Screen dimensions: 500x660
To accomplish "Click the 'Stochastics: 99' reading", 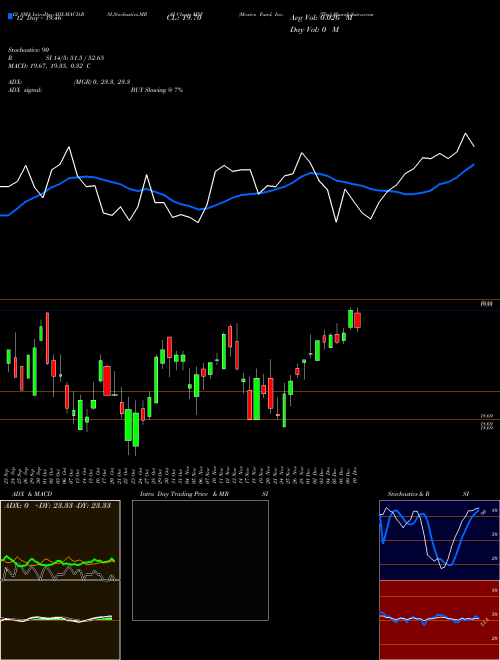I will coord(28,50).
